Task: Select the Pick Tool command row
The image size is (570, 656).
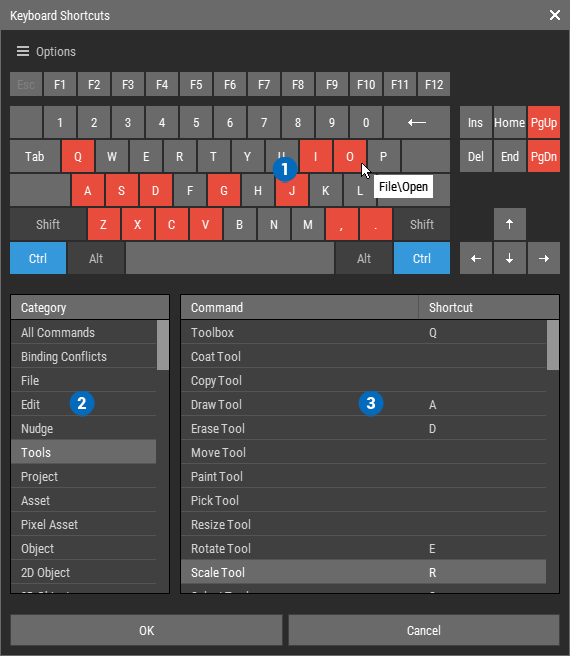Action: pos(364,500)
